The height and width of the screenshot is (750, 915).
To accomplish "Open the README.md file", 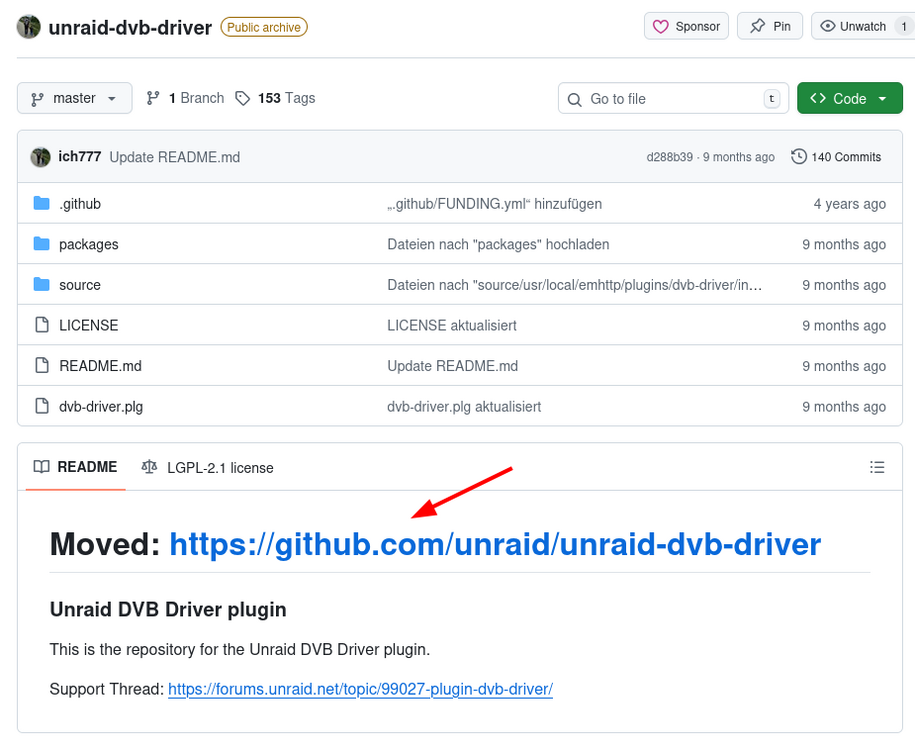I will (100, 366).
